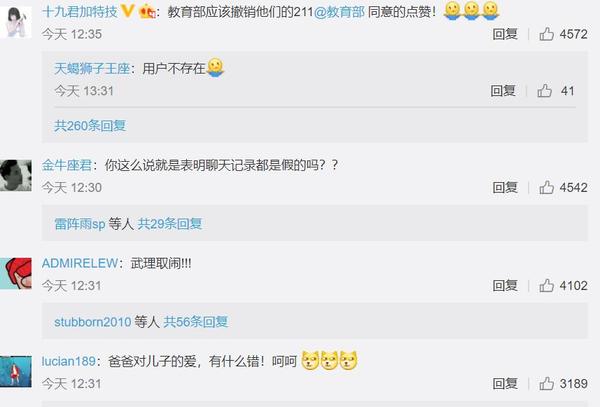Image resolution: width=600 pixels, height=407 pixels.
Task: Expand the 29 replies thread
Action: point(170,223)
